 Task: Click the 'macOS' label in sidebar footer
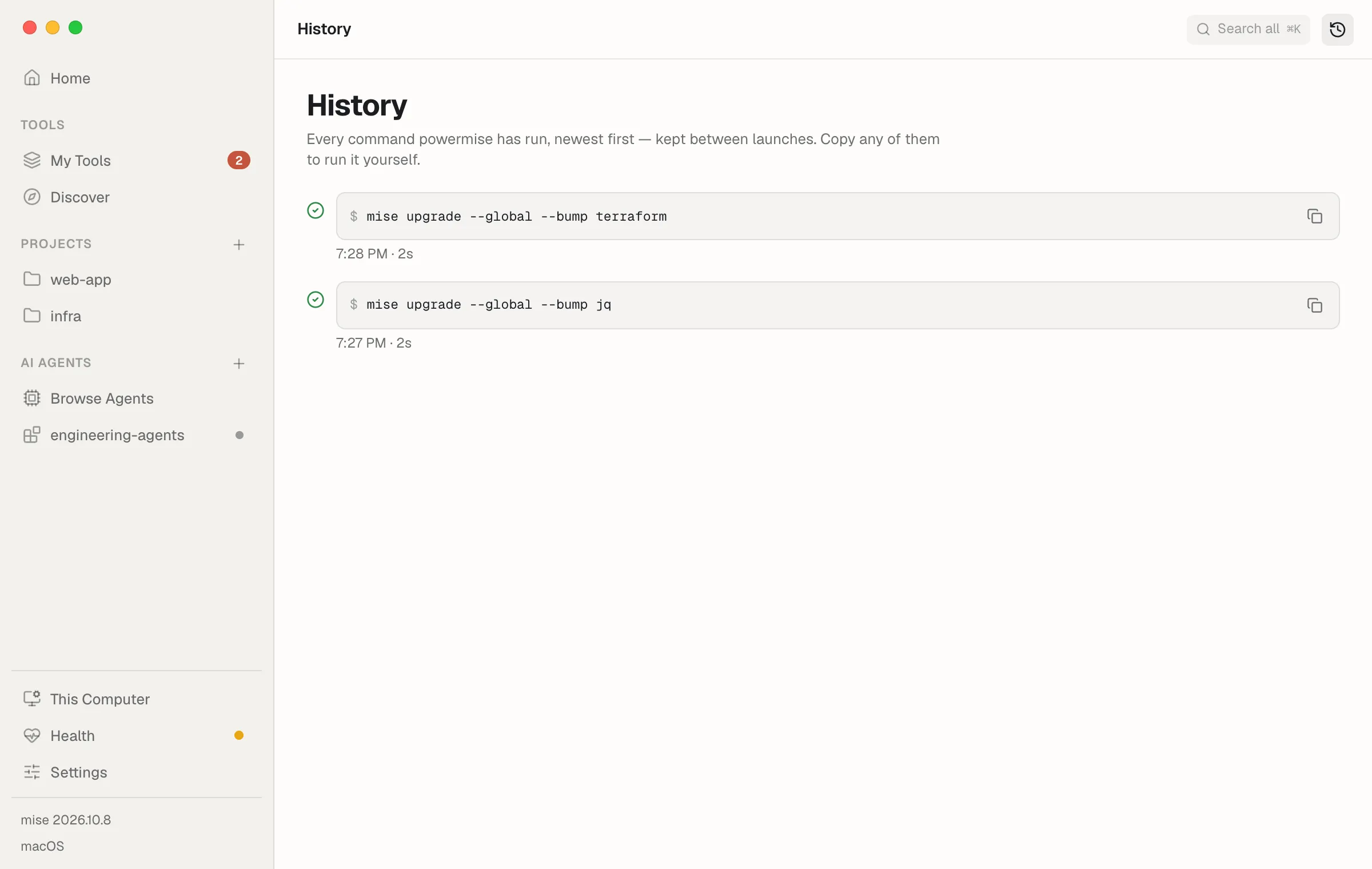click(42, 846)
